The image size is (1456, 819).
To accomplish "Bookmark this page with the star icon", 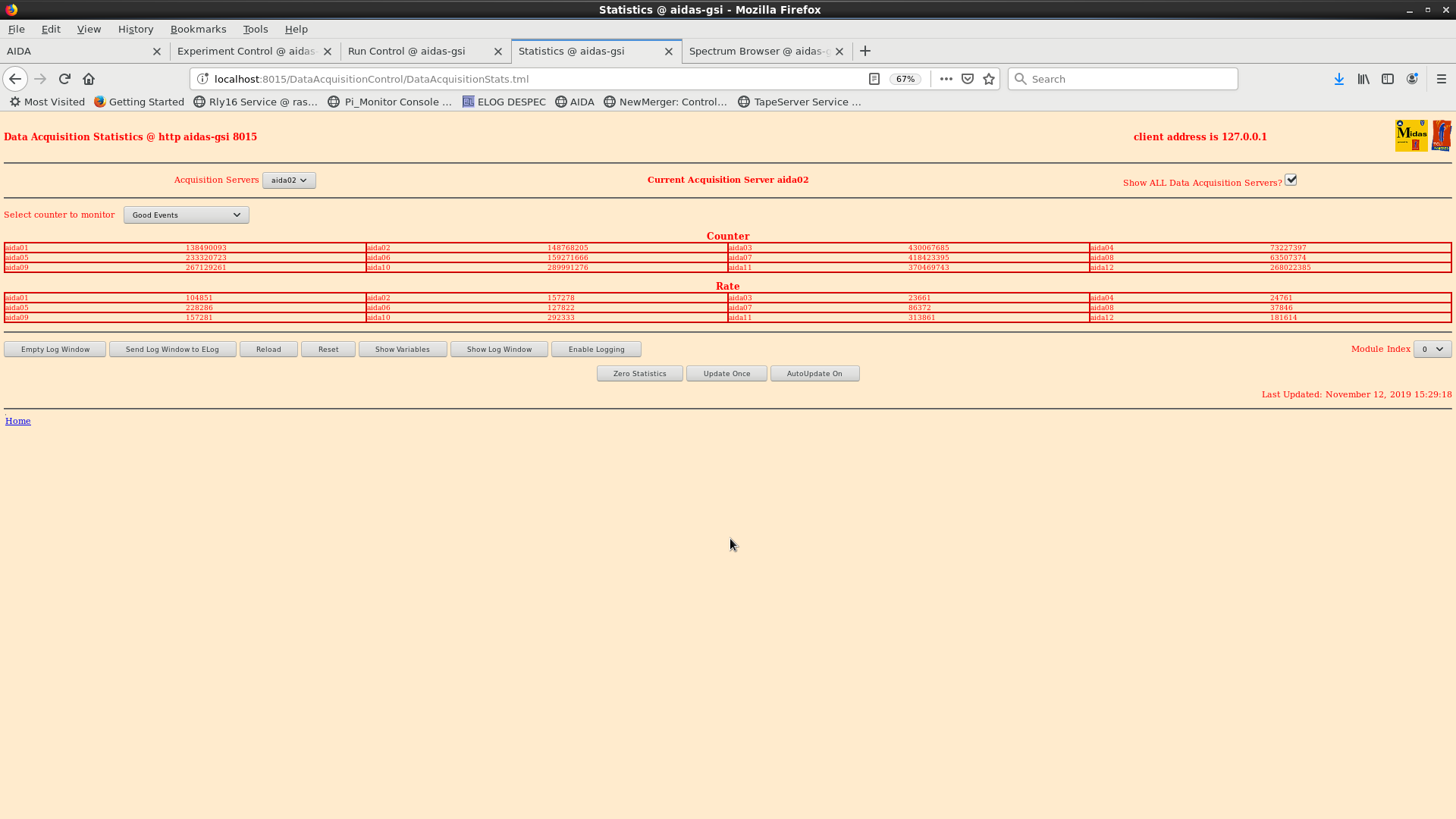I will 989,79.
